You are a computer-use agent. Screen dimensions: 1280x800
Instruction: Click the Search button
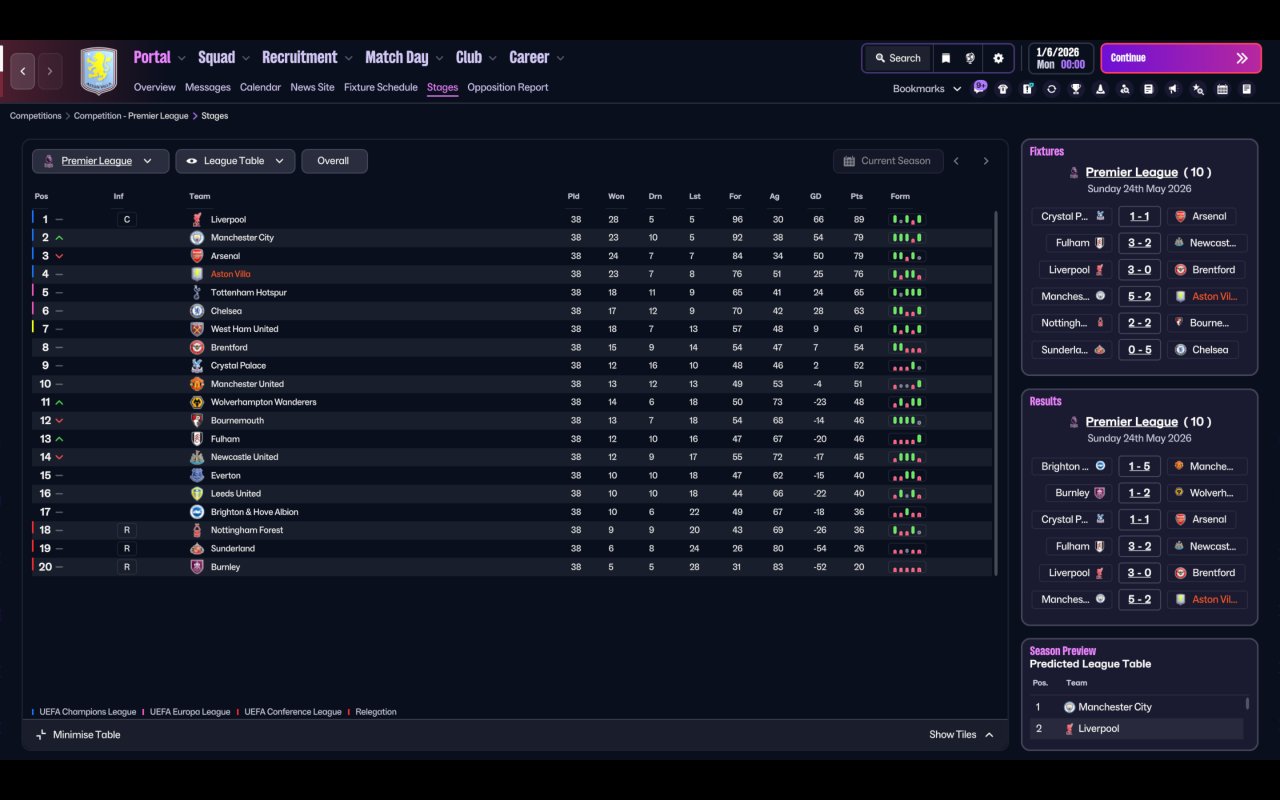(x=897, y=58)
